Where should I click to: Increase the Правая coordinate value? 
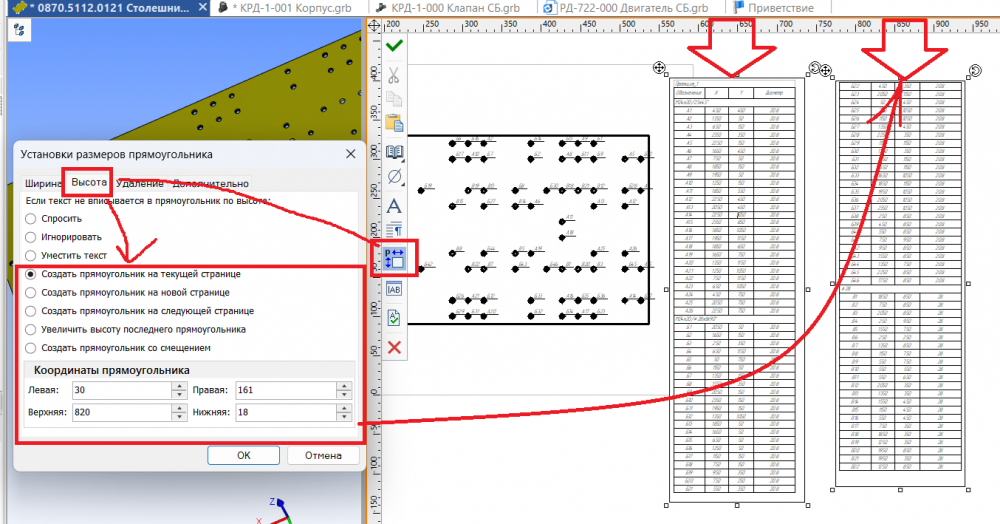coord(344,386)
